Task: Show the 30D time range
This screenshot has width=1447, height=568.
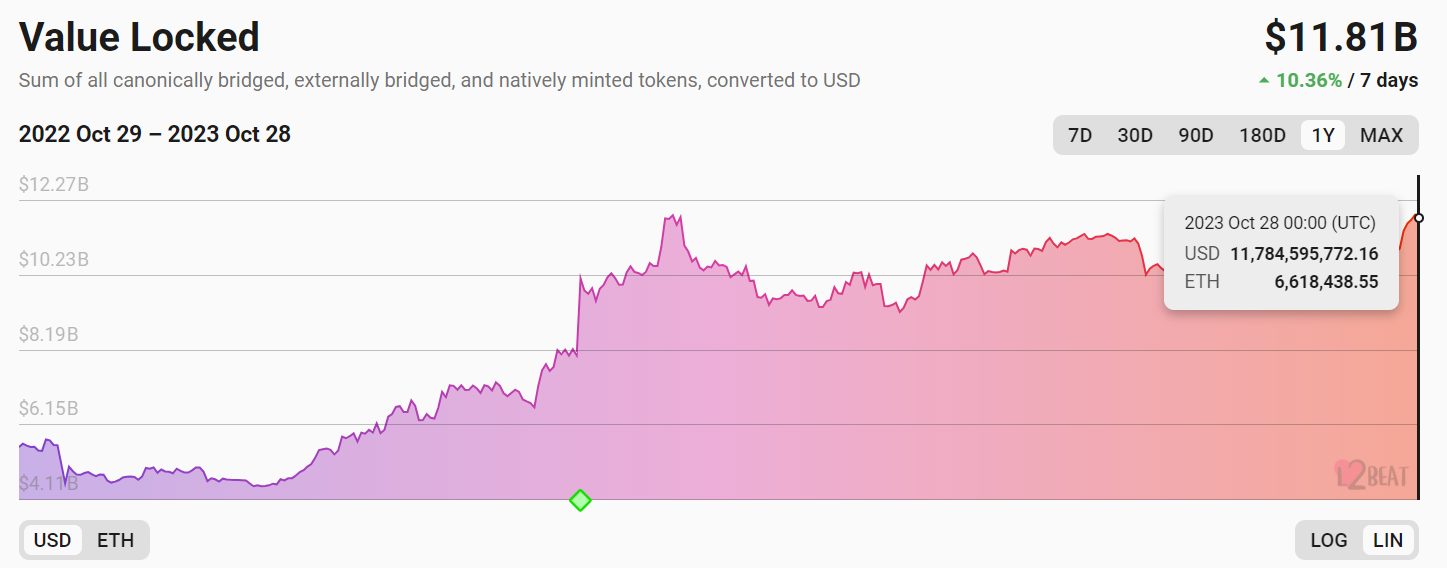Action: point(1134,135)
